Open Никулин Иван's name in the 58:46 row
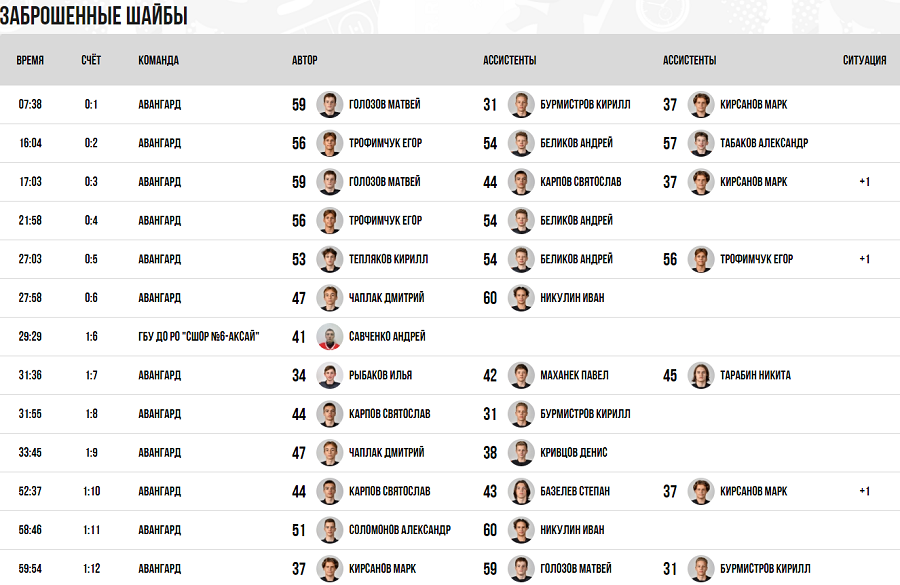The width and height of the screenshot is (900, 585). click(x=571, y=530)
